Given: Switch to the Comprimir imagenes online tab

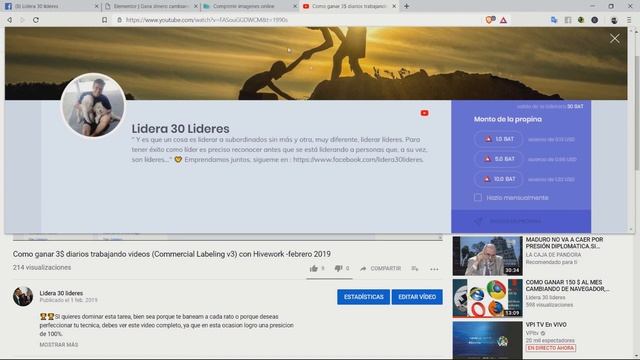Looking at the screenshot, I should pos(249,6).
